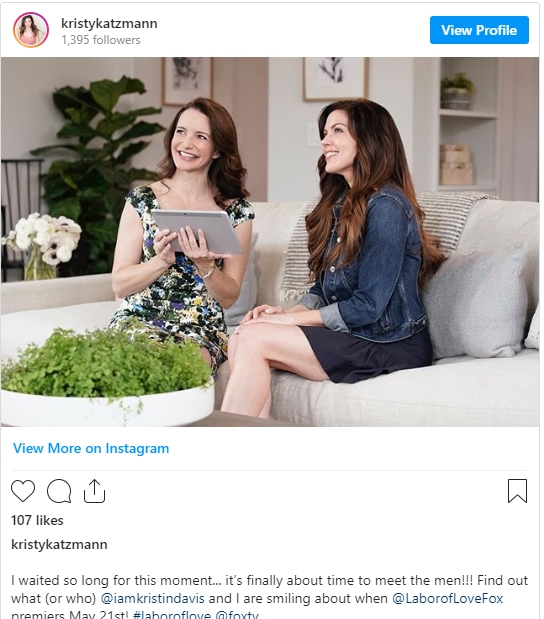Click the white flowers vase in photo
Image resolution: width=544 pixels, height=619 pixels.
tap(41, 246)
